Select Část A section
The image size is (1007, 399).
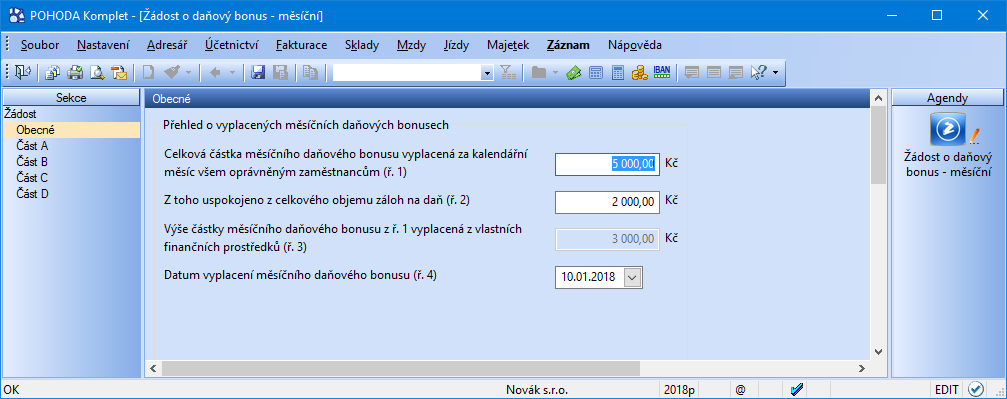pyautogui.click(x=33, y=146)
